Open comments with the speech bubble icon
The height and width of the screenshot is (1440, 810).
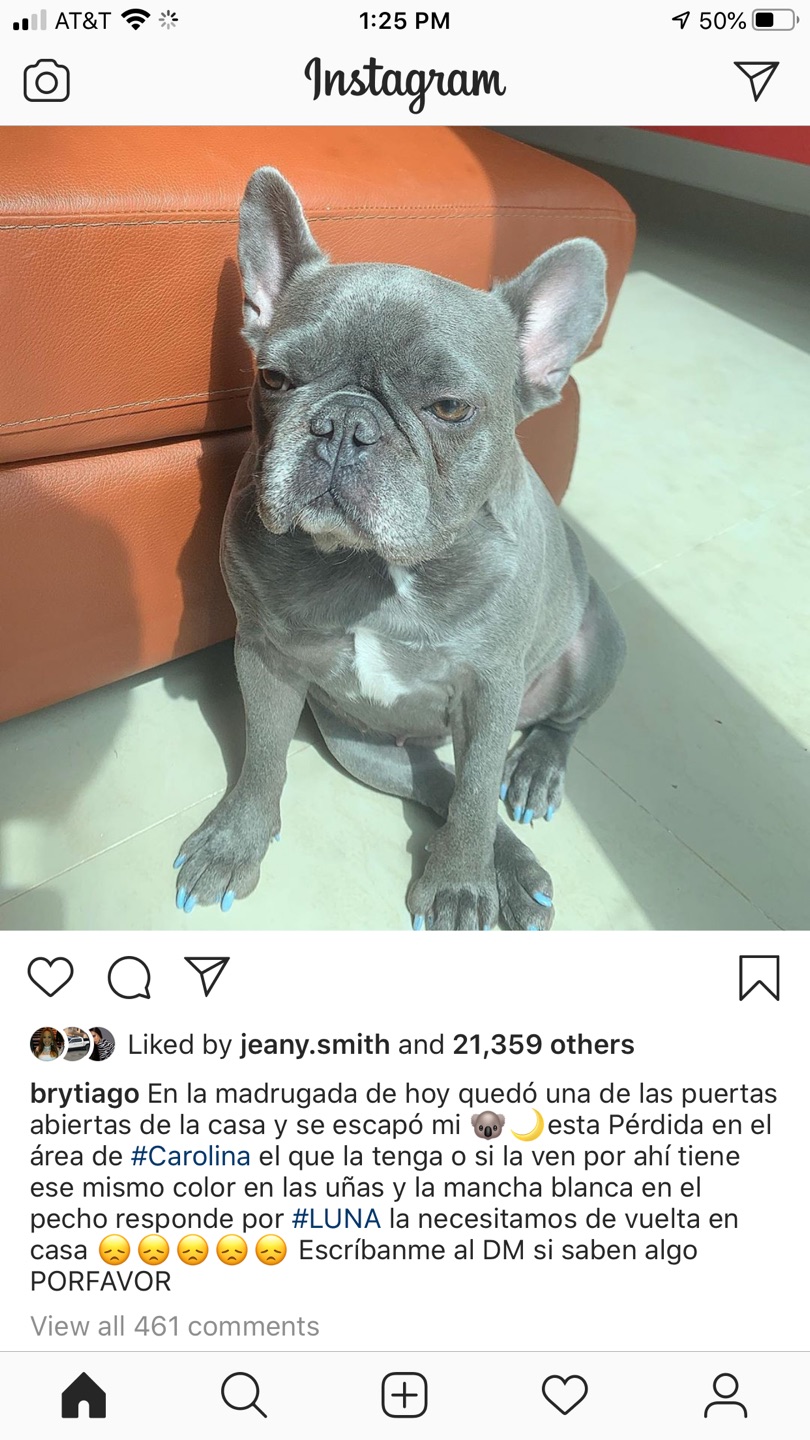click(x=129, y=977)
